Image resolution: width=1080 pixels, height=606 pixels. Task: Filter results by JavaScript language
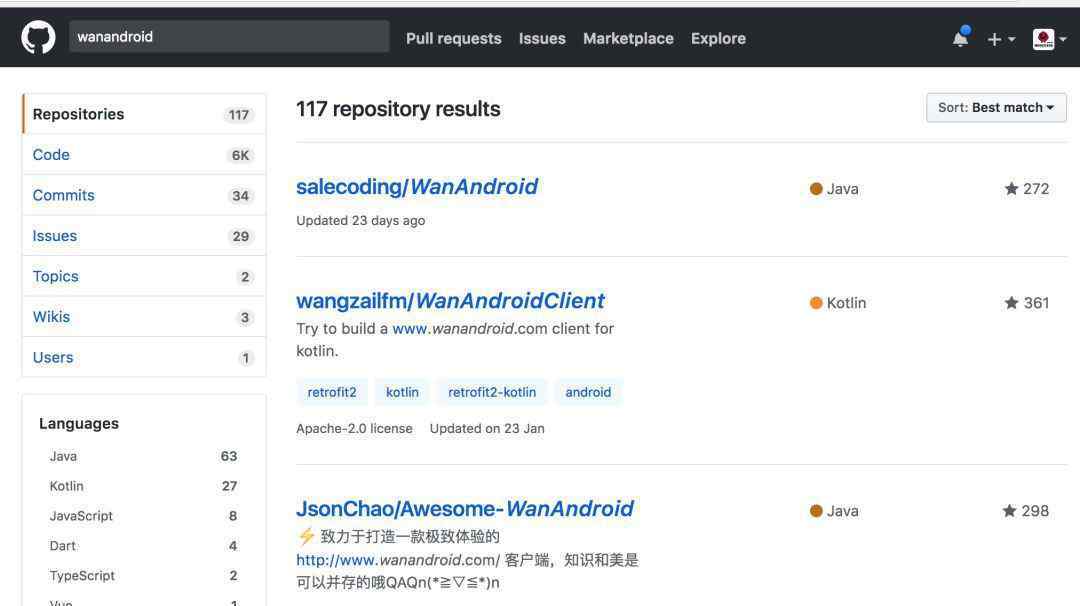pos(143,516)
